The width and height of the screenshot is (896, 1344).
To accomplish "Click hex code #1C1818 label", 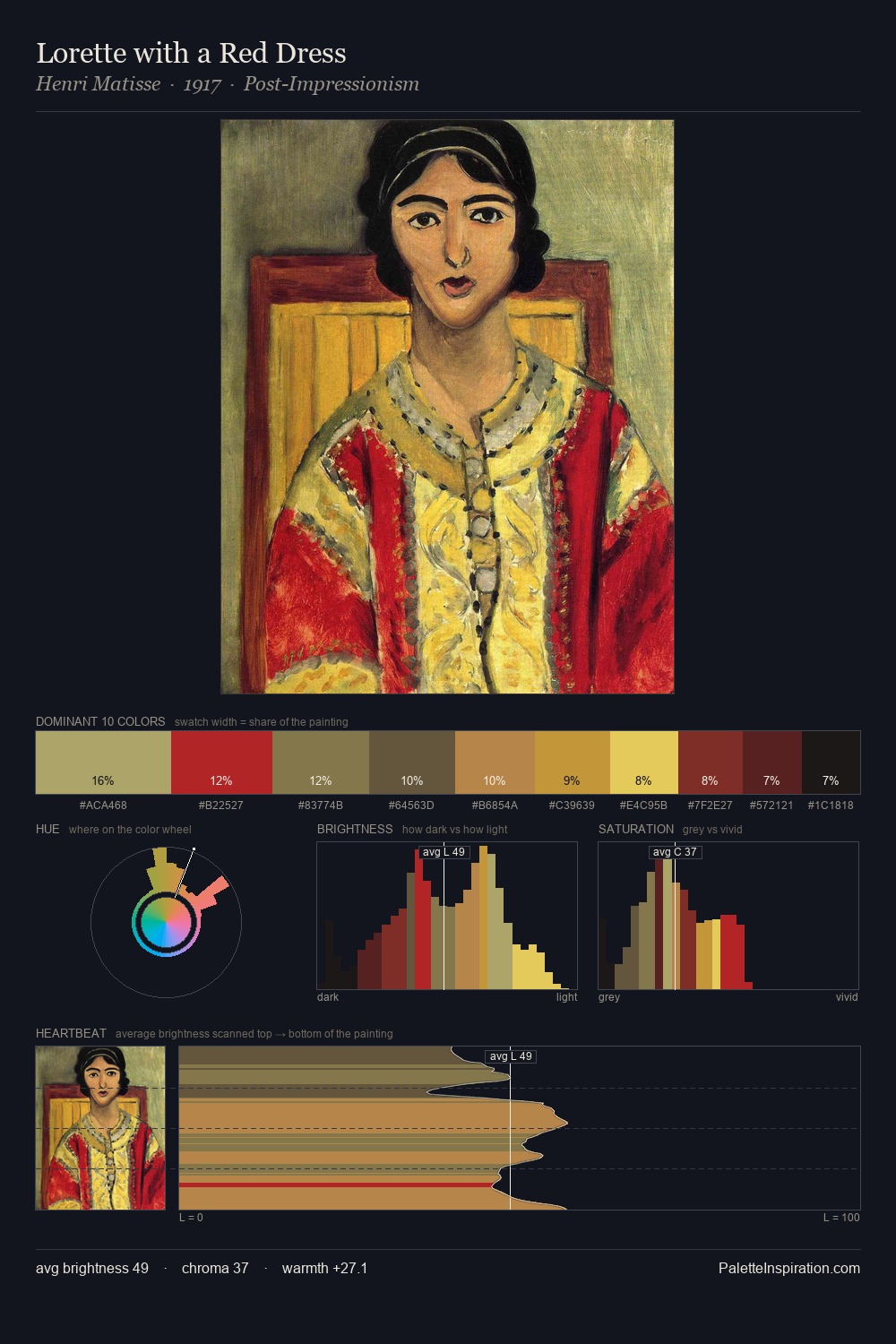I will pos(831,806).
